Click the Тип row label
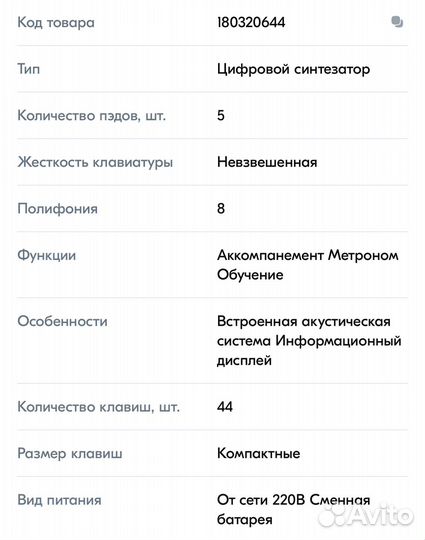 tap(29, 69)
